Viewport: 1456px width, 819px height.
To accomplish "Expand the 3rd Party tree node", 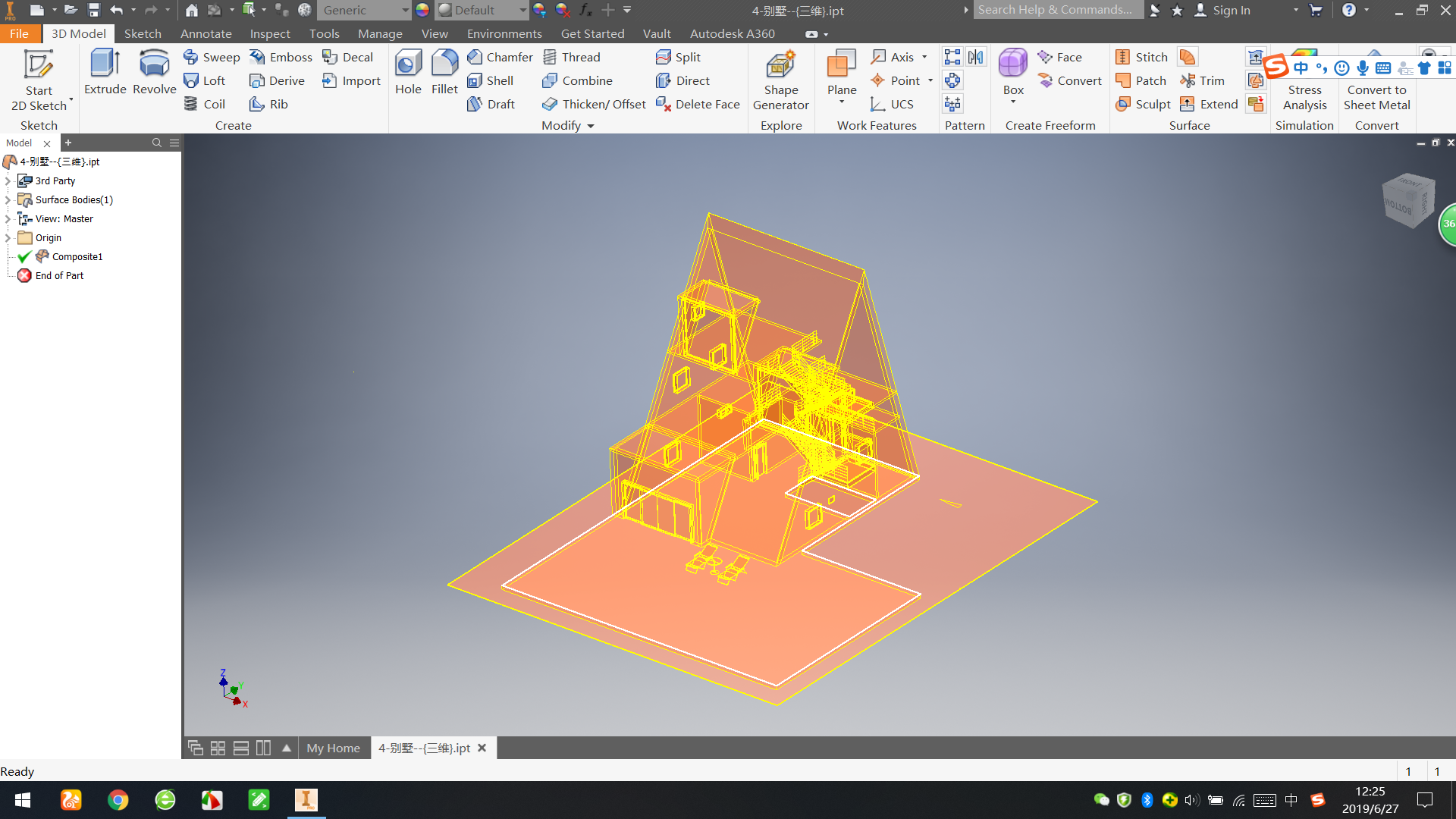I will [x=8, y=181].
